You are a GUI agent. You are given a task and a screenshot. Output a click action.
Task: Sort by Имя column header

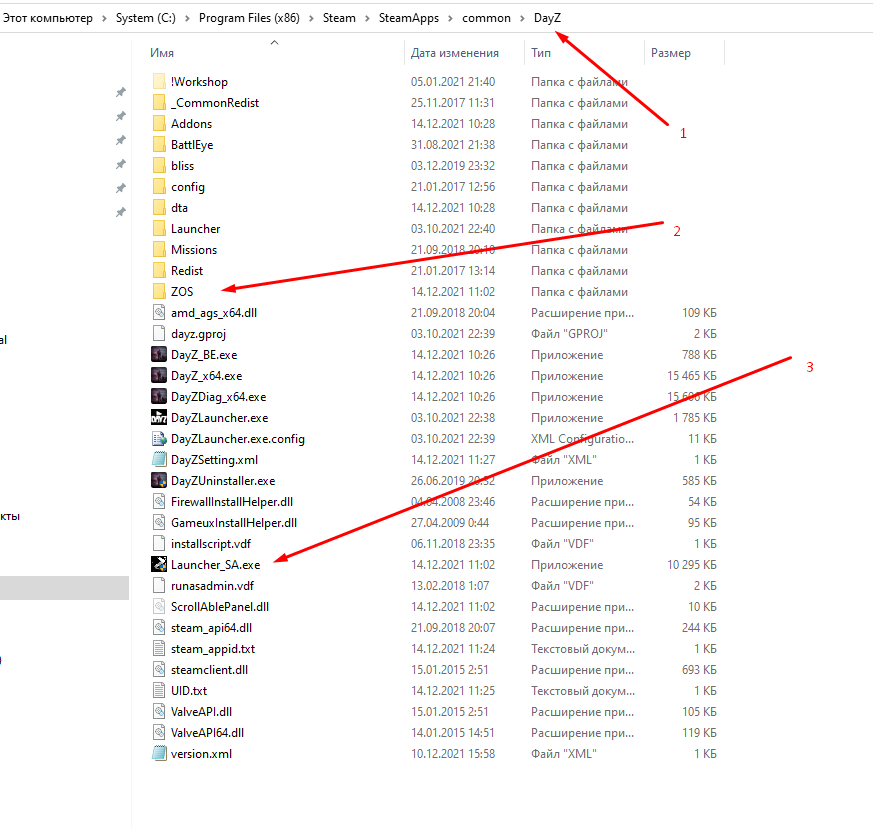162,53
